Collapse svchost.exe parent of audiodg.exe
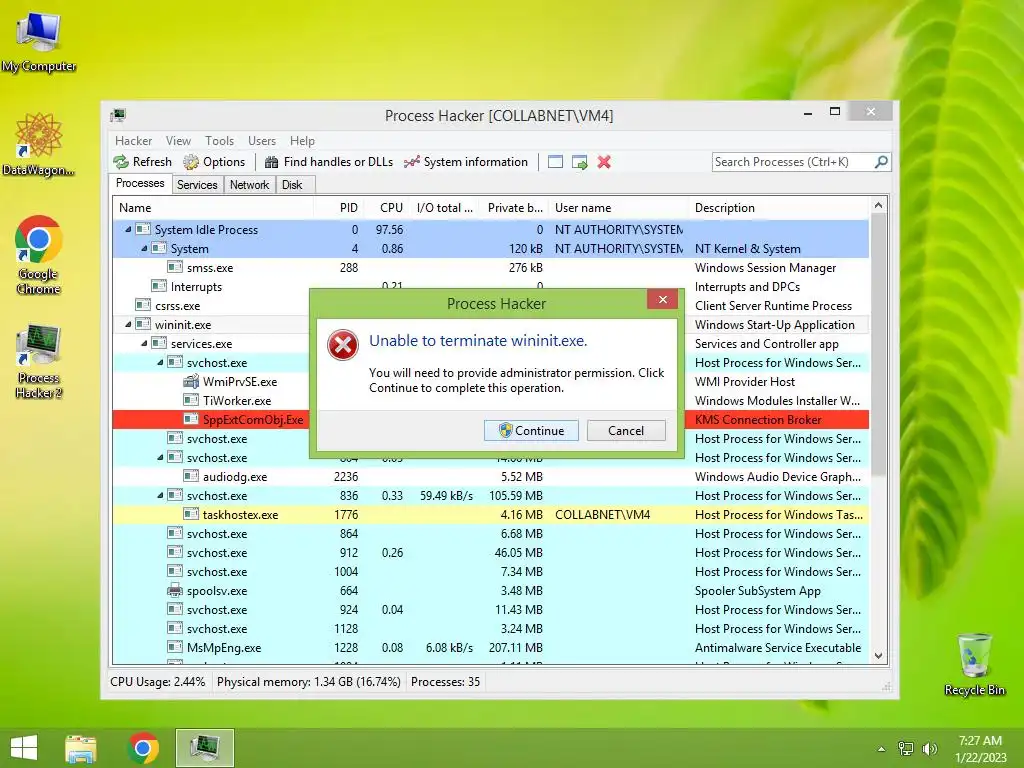This screenshot has height=768, width=1024. (160, 457)
